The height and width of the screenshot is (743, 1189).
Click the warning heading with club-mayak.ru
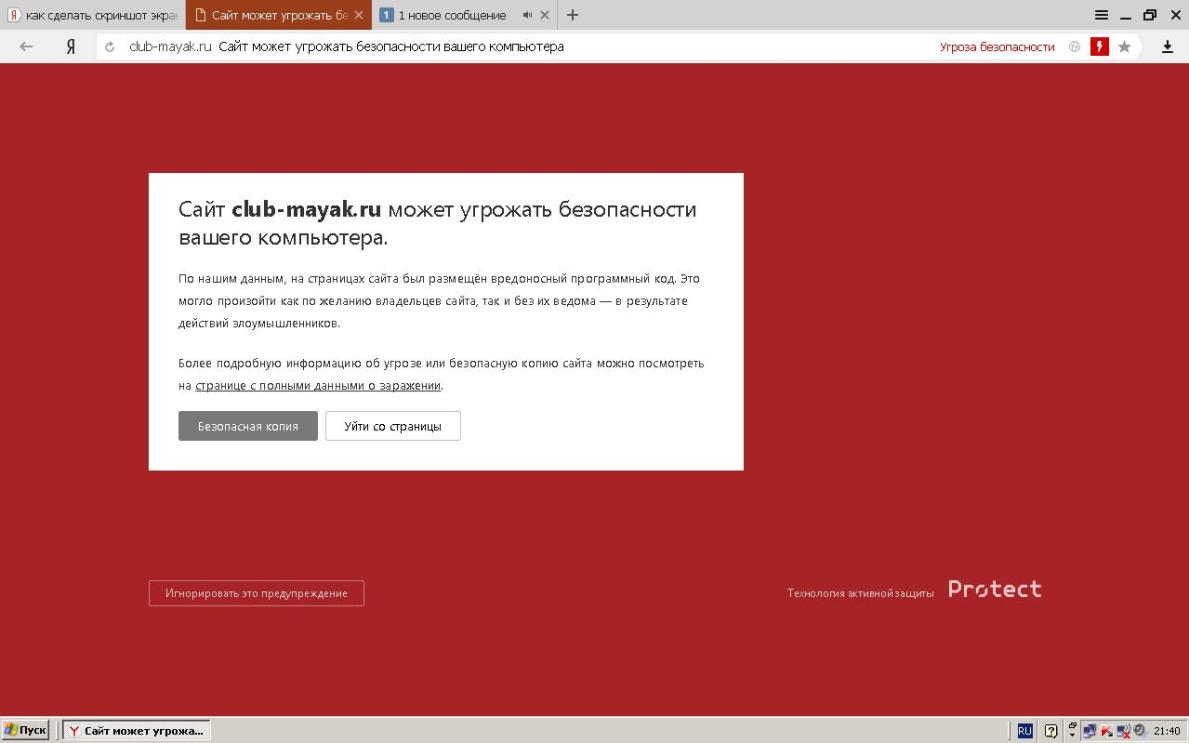coord(437,223)
